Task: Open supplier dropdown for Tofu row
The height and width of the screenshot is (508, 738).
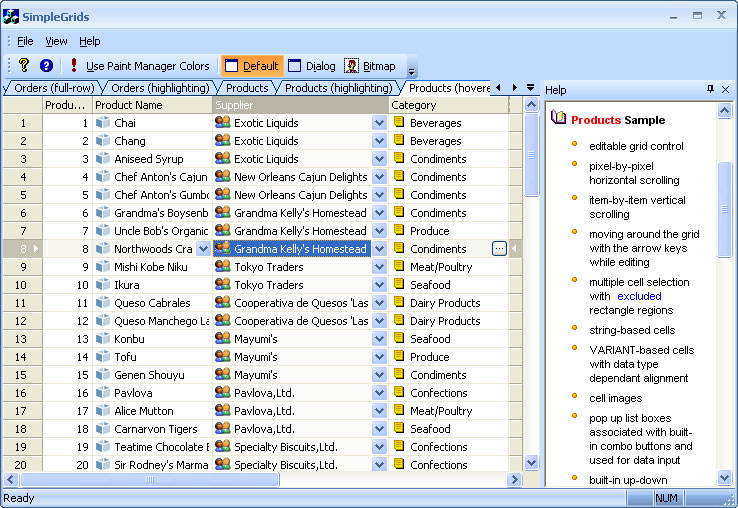Action: pos(379,357)
